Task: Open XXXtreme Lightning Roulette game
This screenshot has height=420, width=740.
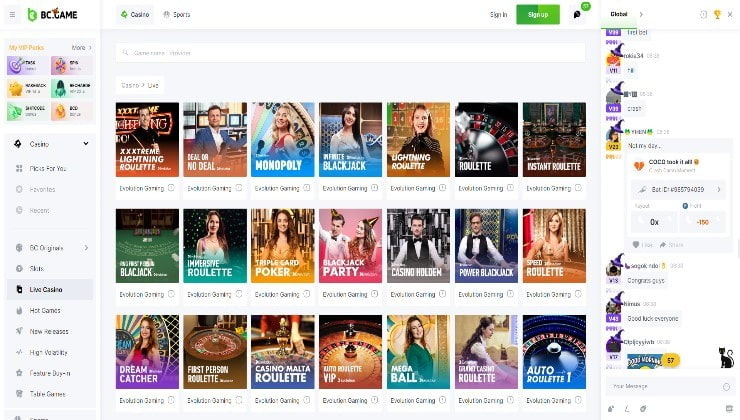Action: (x=147, y=140)
